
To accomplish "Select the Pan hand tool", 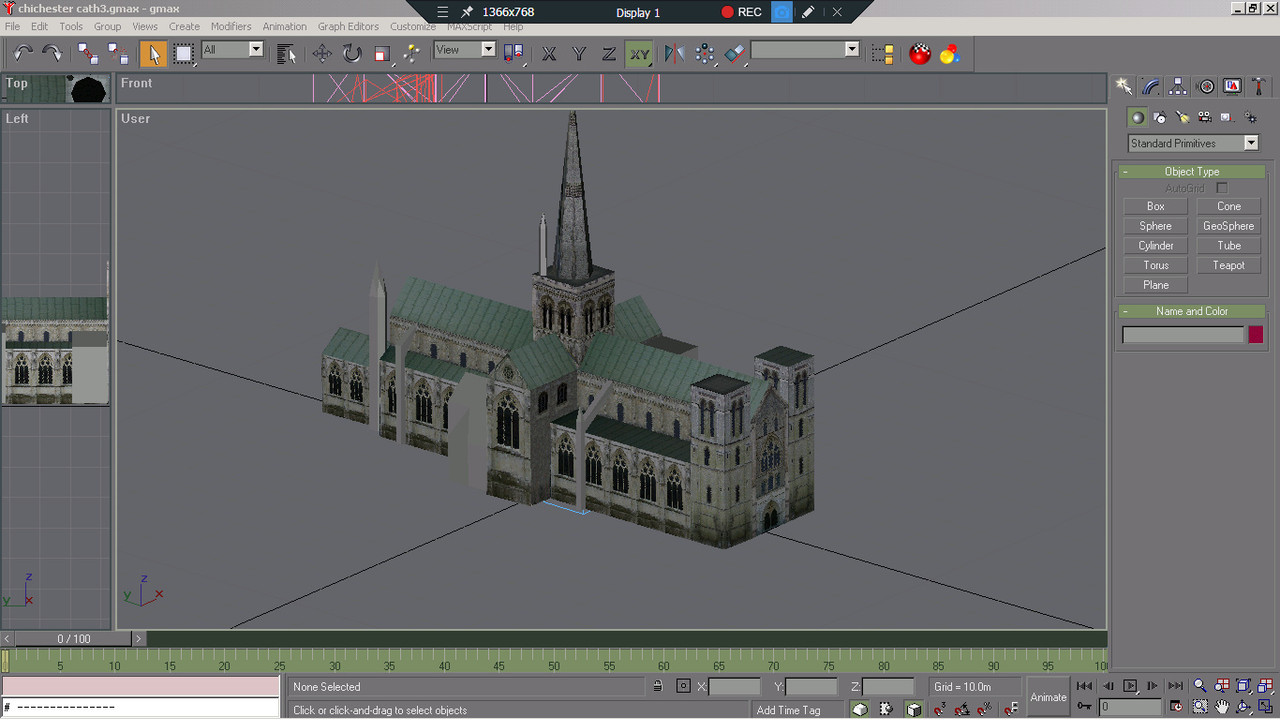I will [1222, 706].
